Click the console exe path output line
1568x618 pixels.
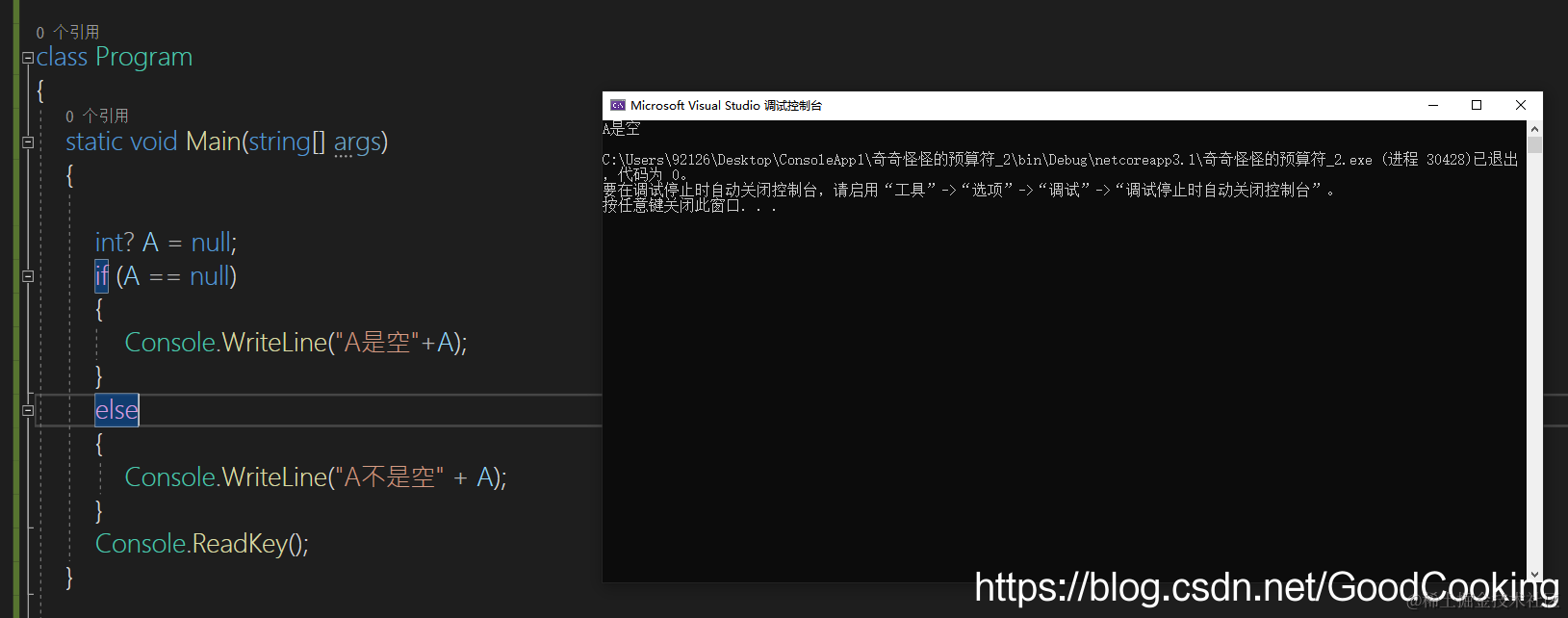1060,167
